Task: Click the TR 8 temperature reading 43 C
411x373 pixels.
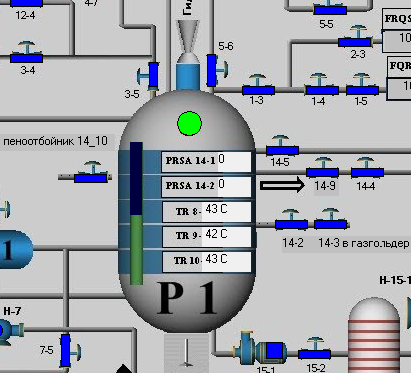Action: 226,212
